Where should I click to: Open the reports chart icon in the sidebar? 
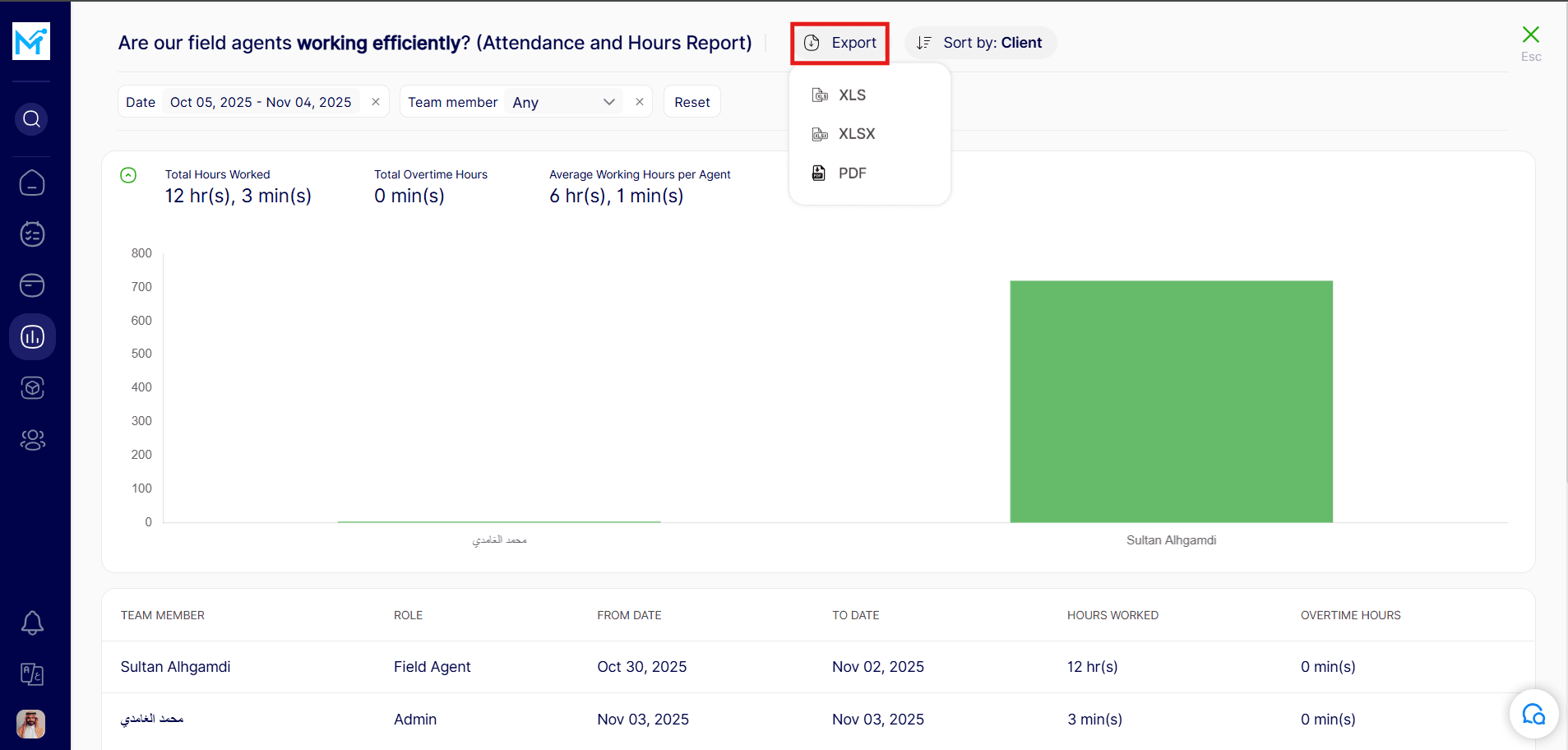[x=32, y=336]
